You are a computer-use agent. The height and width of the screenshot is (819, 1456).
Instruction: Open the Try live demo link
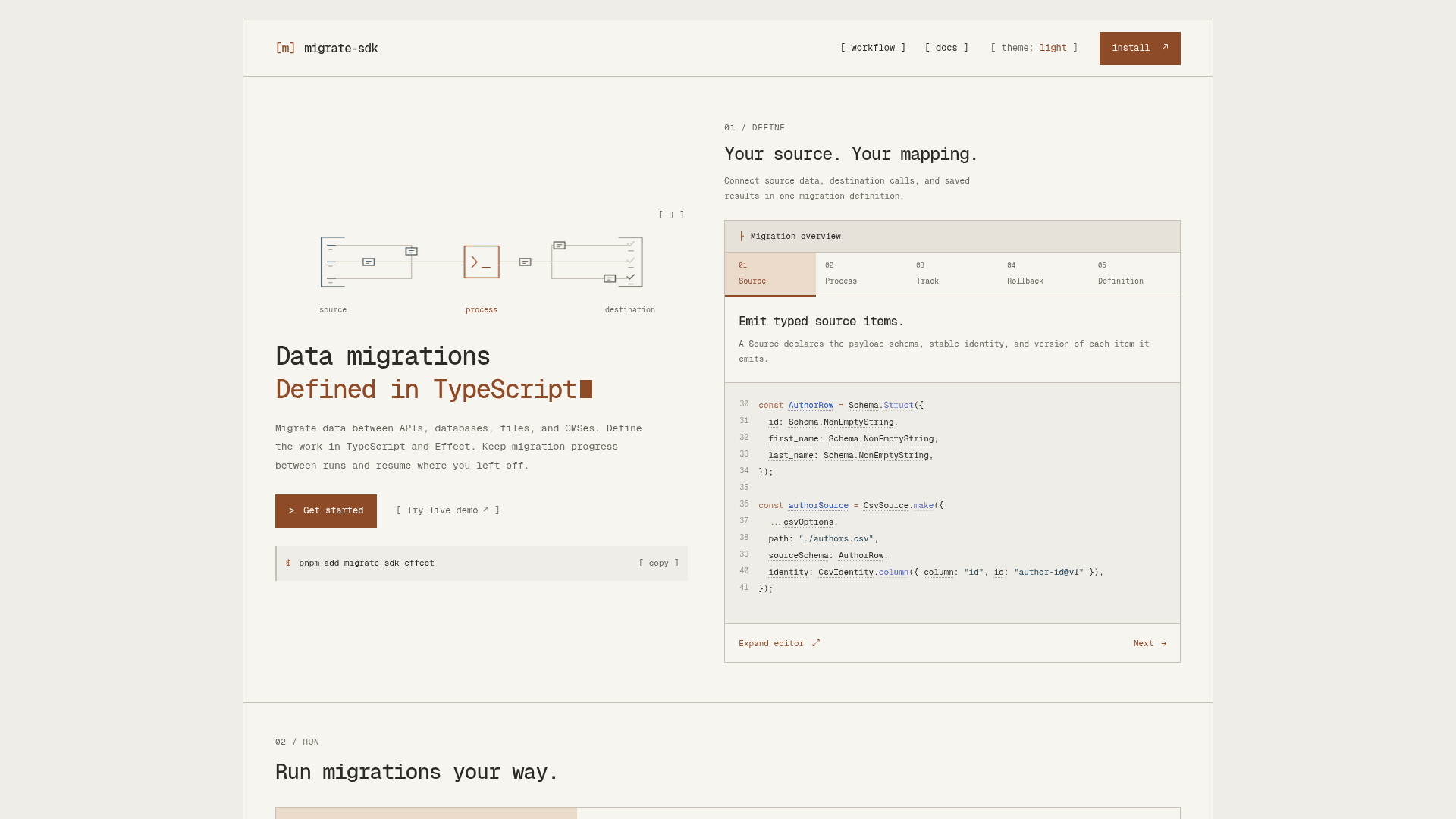(x=448, y=510)
